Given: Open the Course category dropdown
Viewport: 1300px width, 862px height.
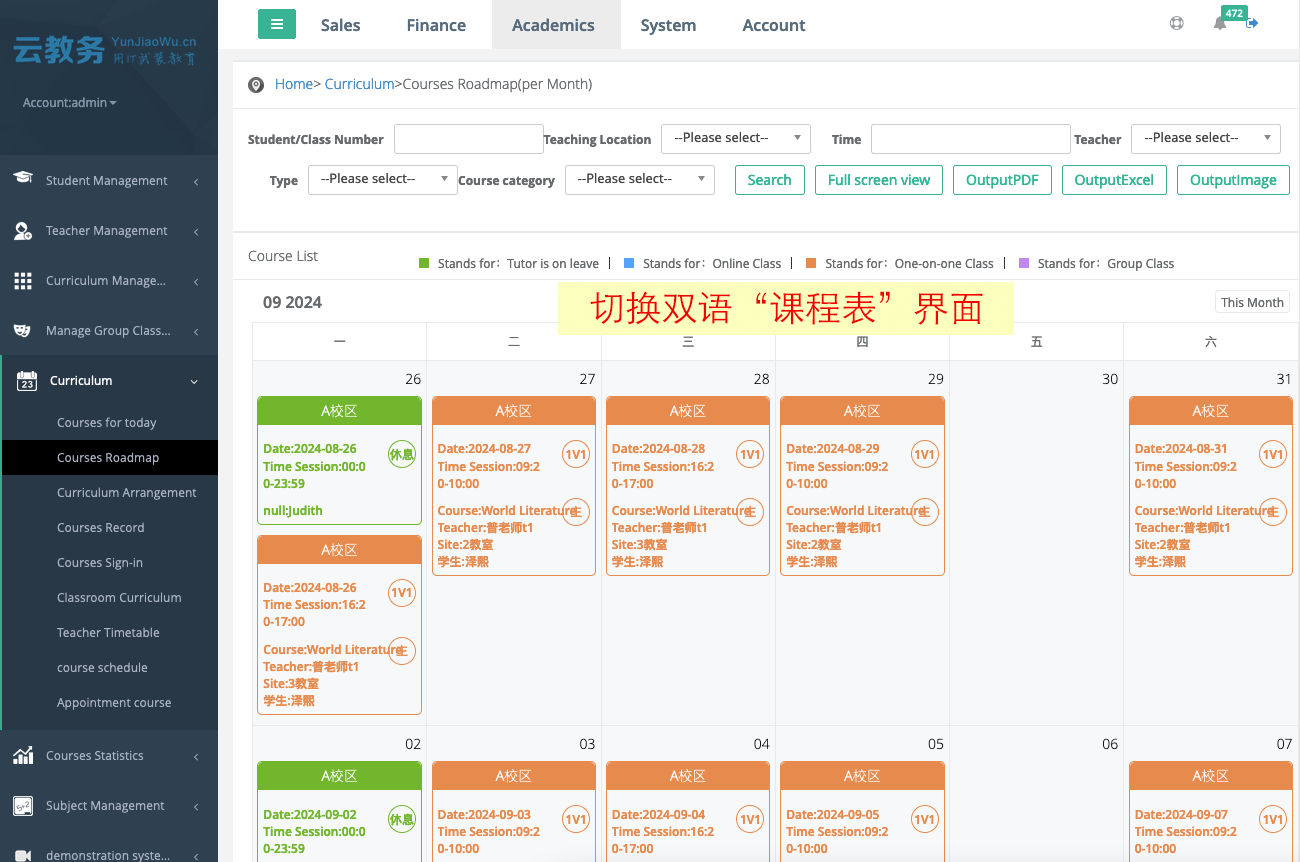Looking at the screenshot, I should 639,179.
